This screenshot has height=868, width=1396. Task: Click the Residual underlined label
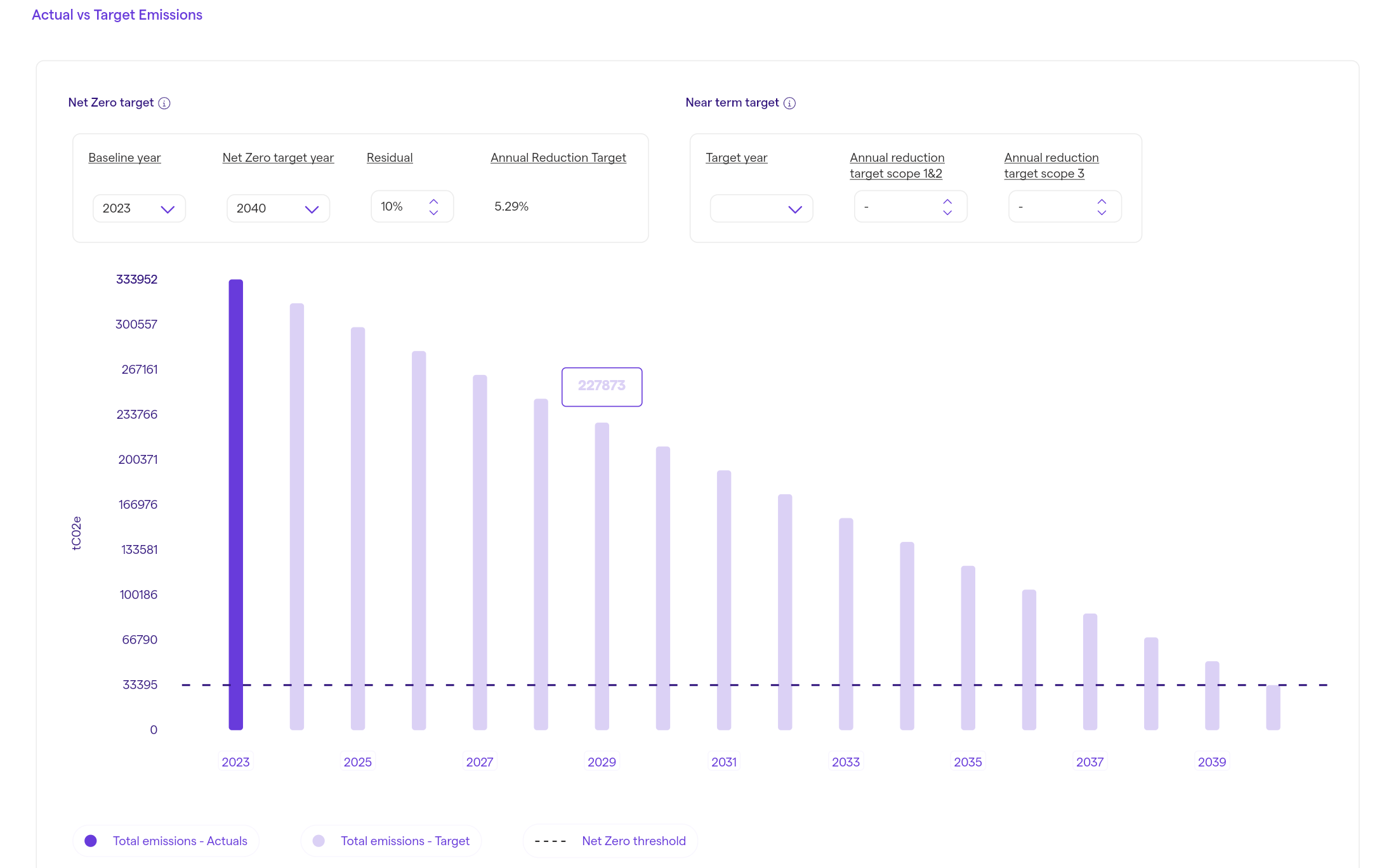(389, 158)
